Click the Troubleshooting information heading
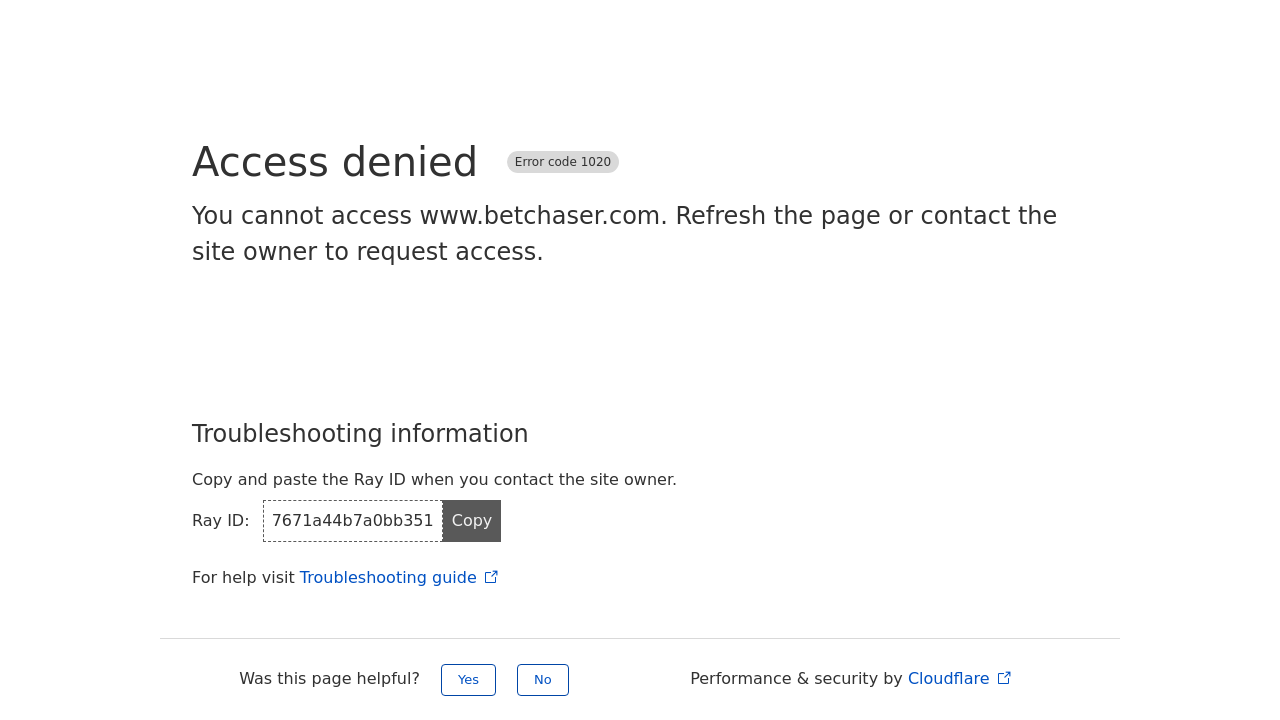Viewport: 1280px width, 720px height. [360, 434]
